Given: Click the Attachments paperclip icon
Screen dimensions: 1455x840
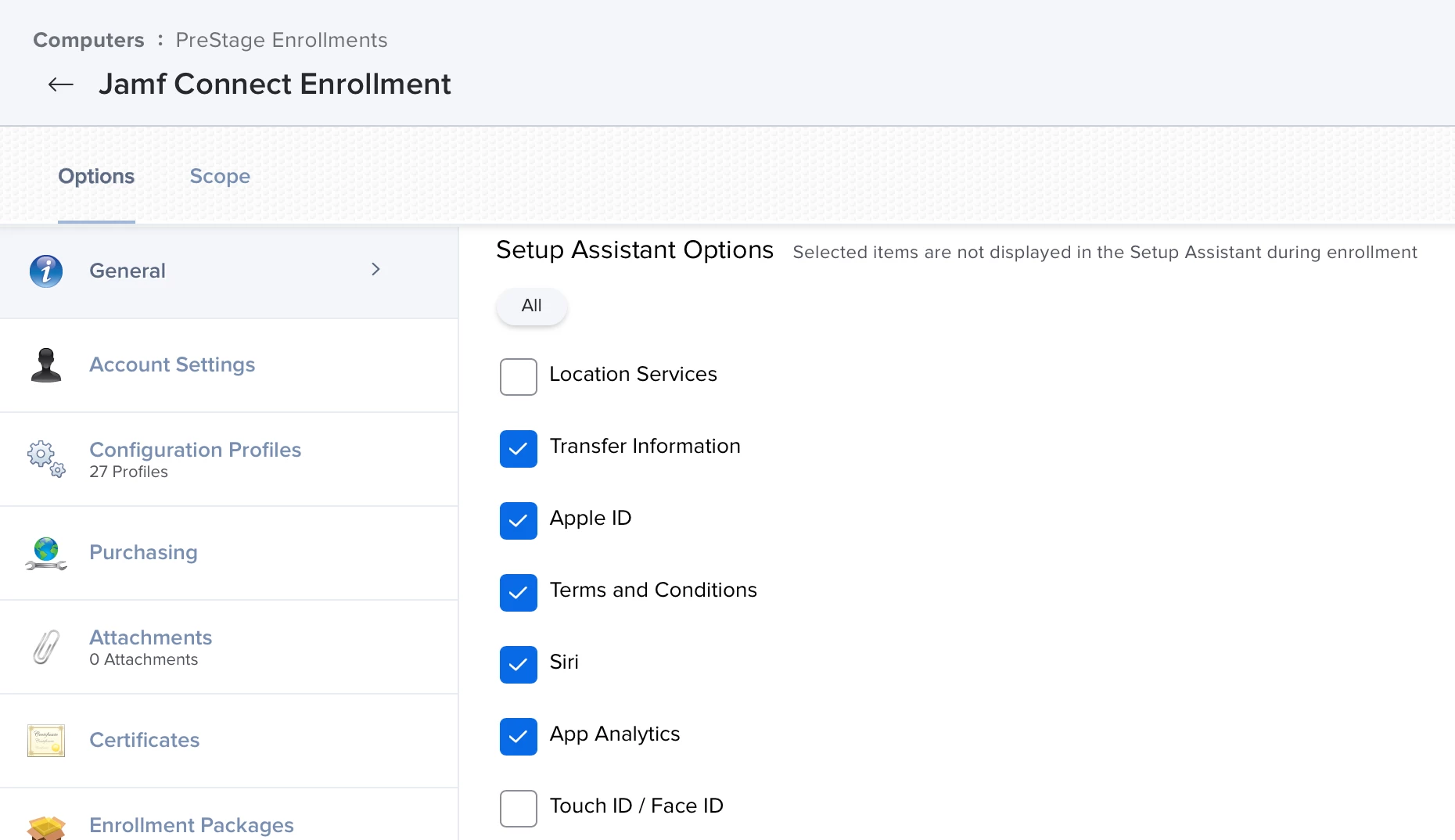Looking at the screenshot, I should point(46,647).
